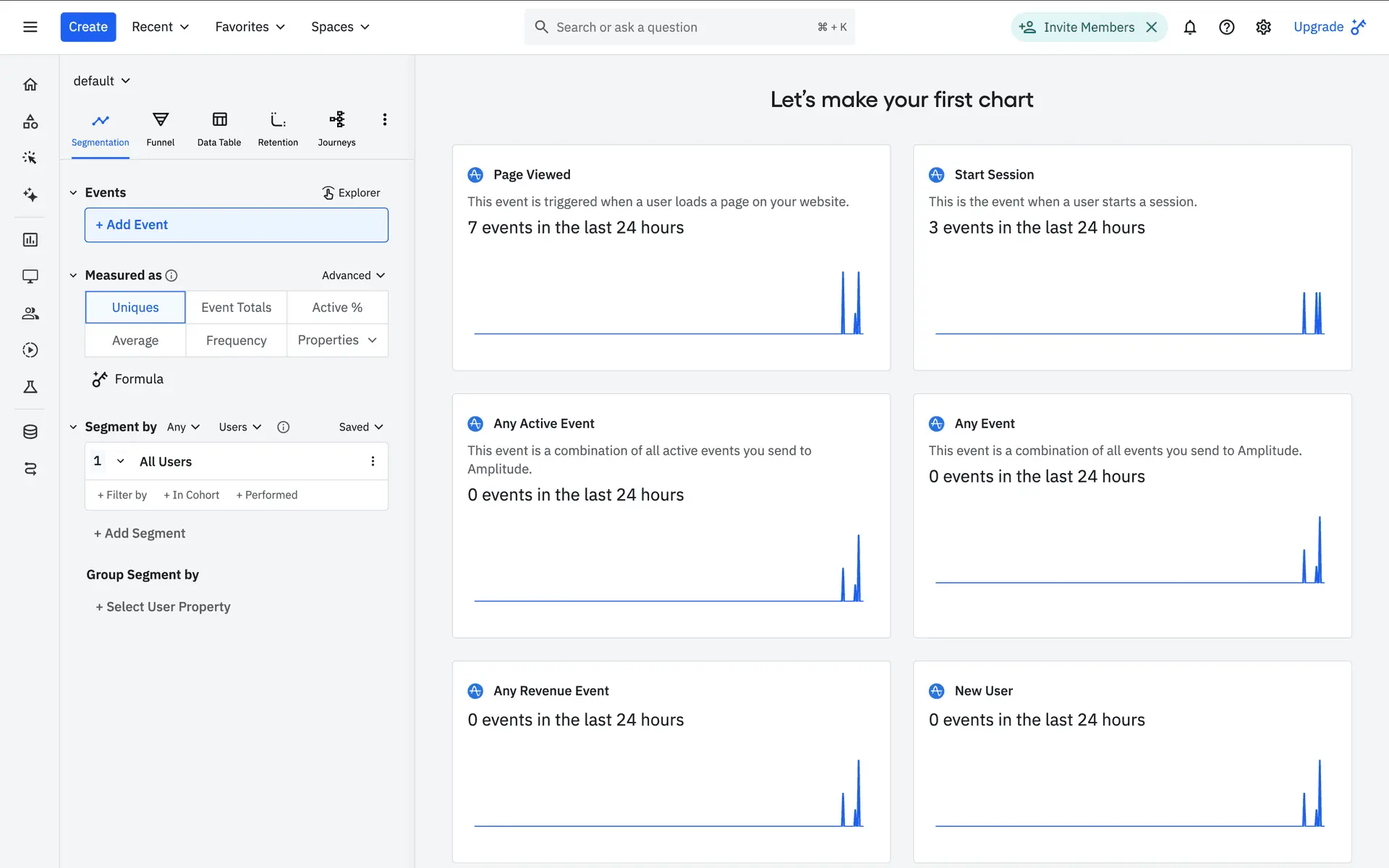The image size is (1389, 868).
Task: Select the Event Totals measurement option
Action: (x=236, y=307)
